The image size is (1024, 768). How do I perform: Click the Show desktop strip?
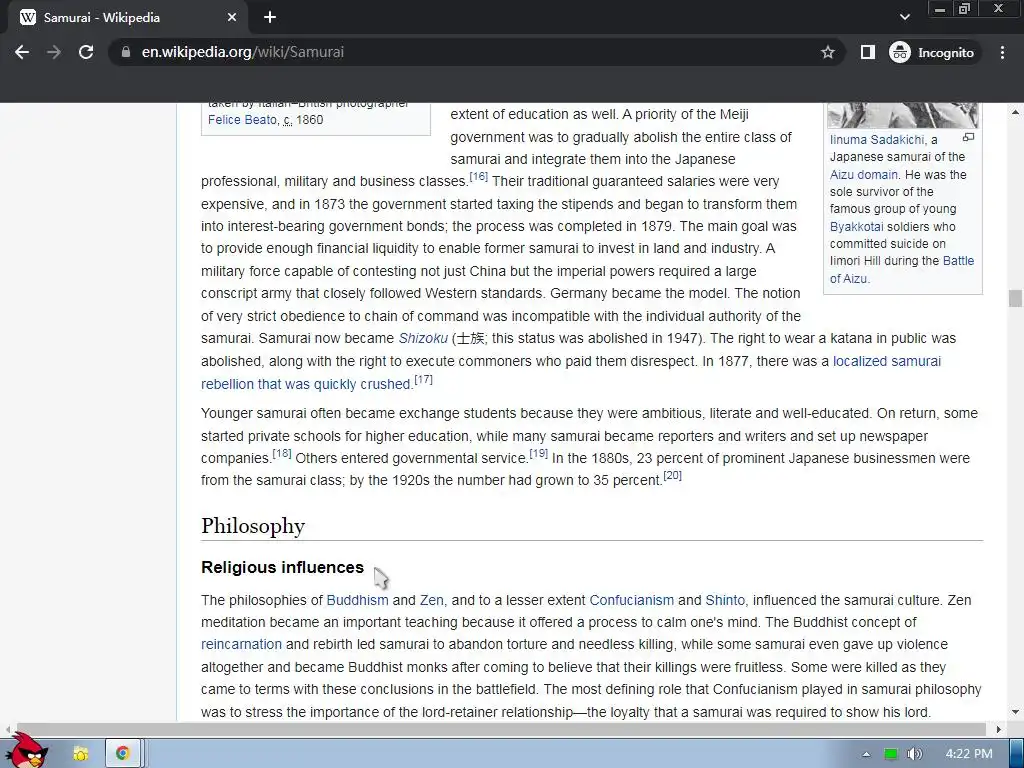click(x=1017, y=754)
